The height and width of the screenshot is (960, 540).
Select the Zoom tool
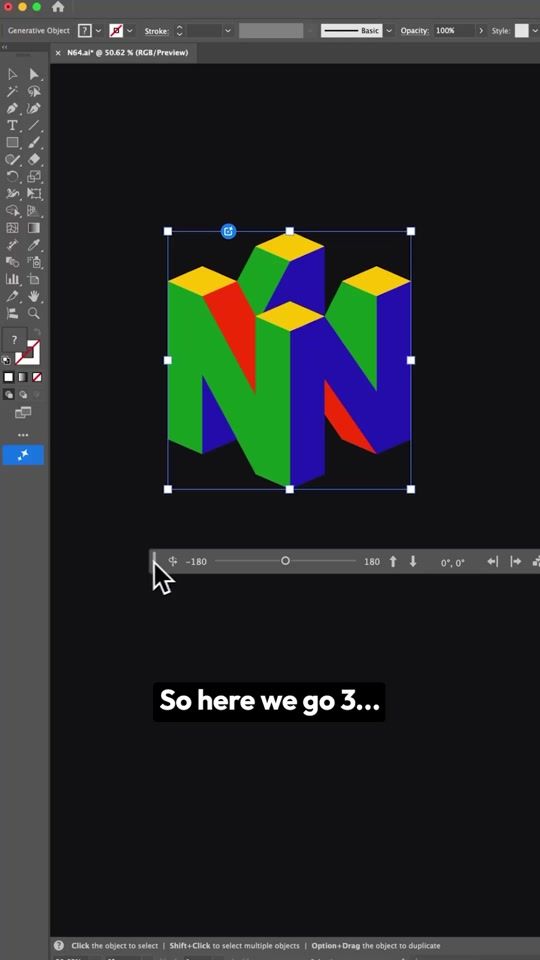point(34,313)
